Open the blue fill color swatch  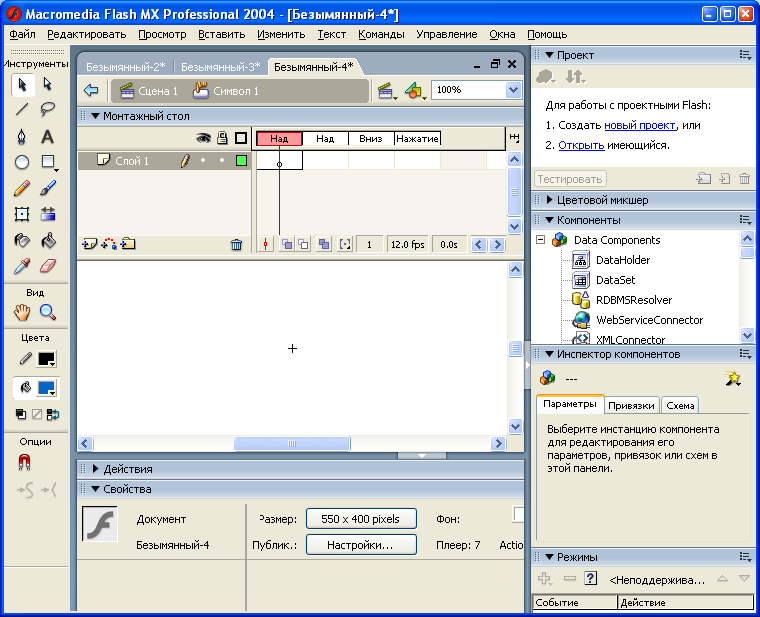pos(47,388)
